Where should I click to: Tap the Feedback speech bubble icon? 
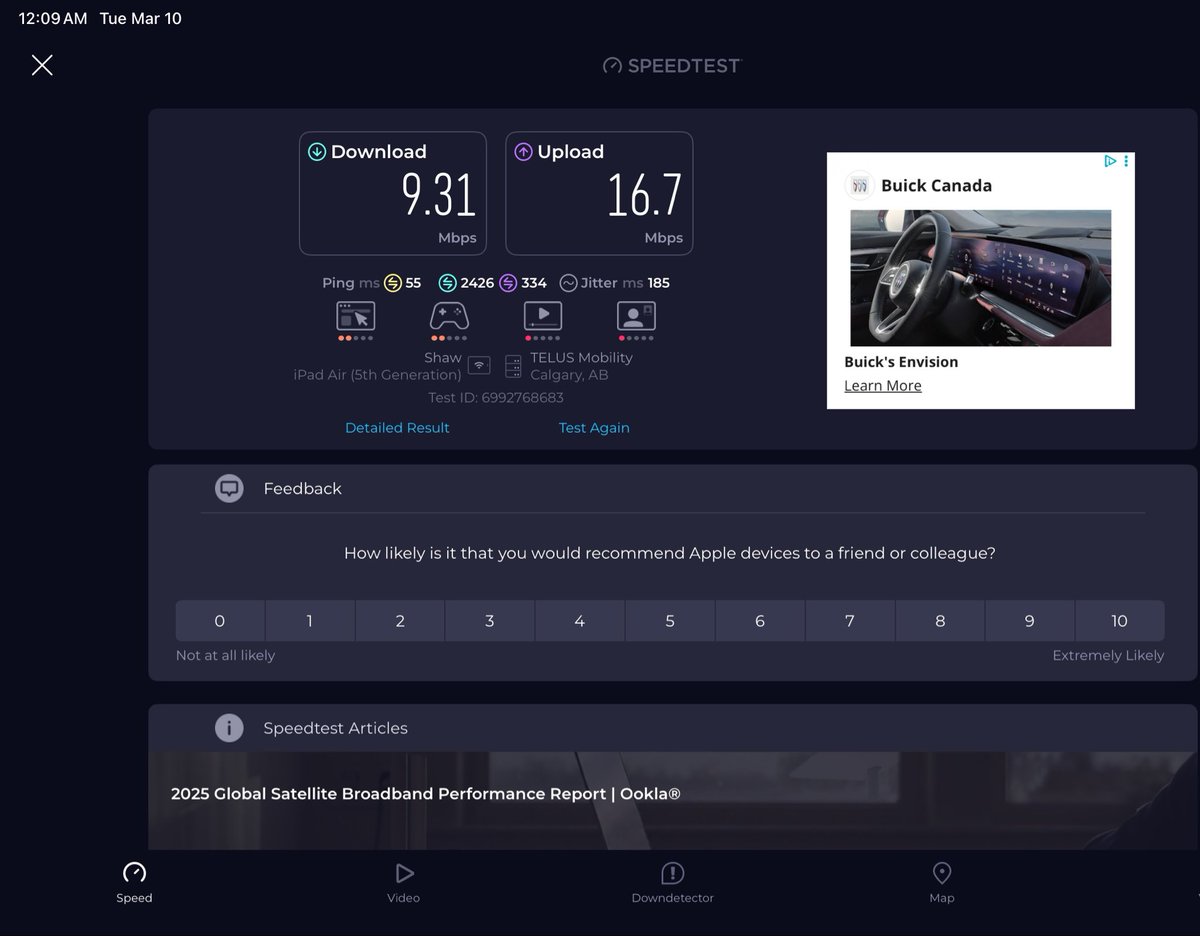[229, 488]
